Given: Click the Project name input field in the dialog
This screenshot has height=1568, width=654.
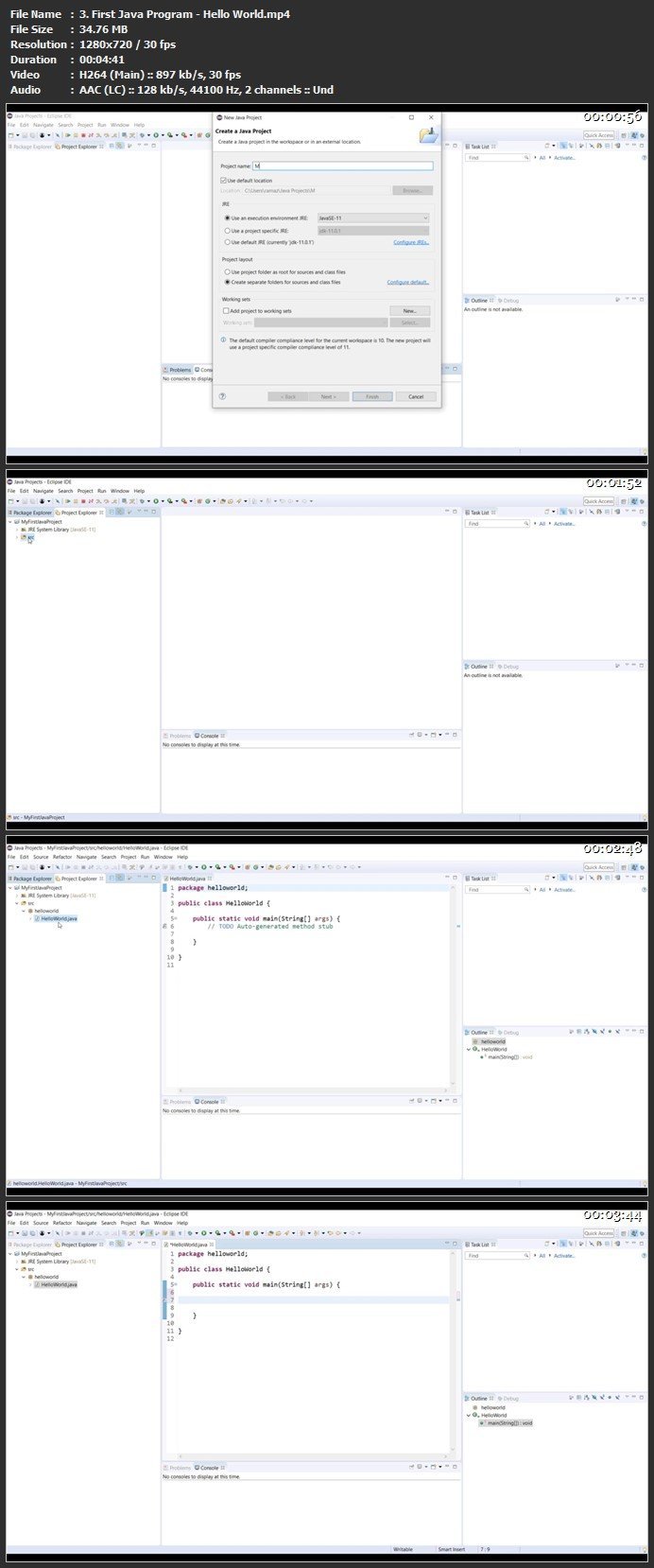Looking at the screenshot, I should click(x=342, y=166).
